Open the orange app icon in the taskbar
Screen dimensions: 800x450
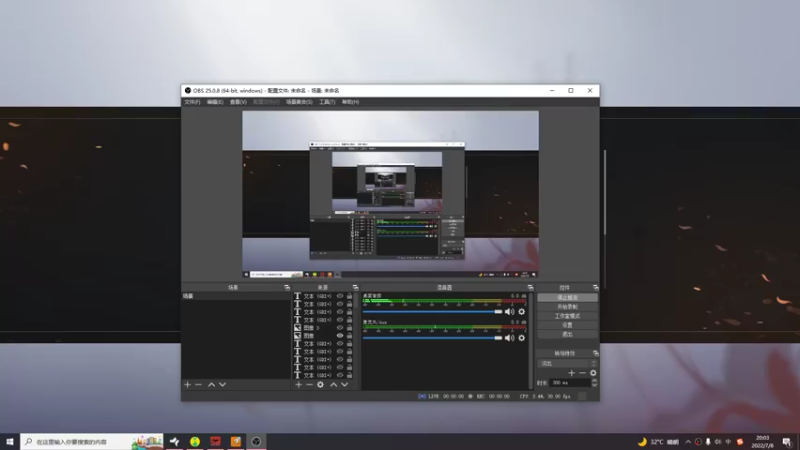point(236,441)
